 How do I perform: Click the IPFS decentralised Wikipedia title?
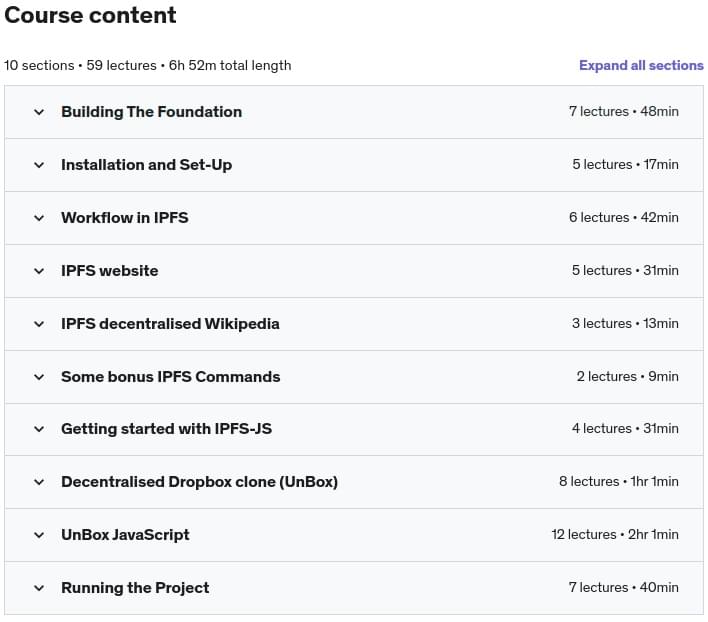(x=170, y=324)
